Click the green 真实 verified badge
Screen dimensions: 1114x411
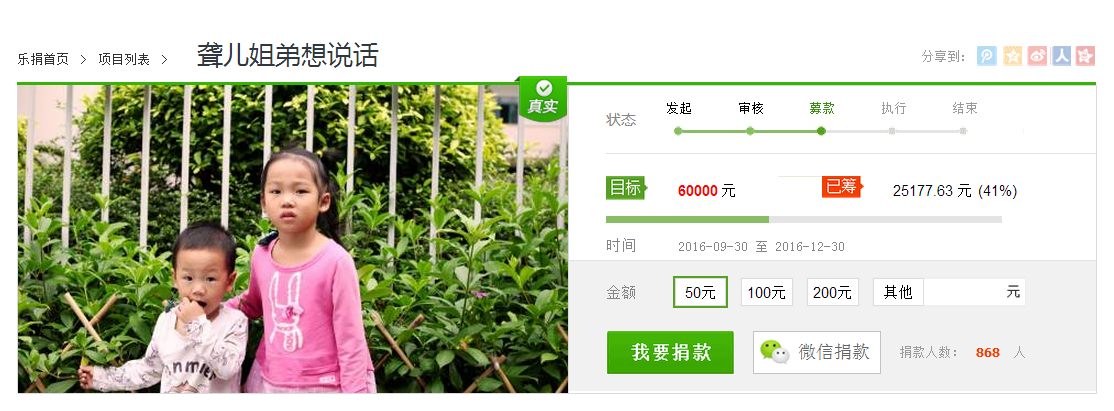click(x=544, y=98)
